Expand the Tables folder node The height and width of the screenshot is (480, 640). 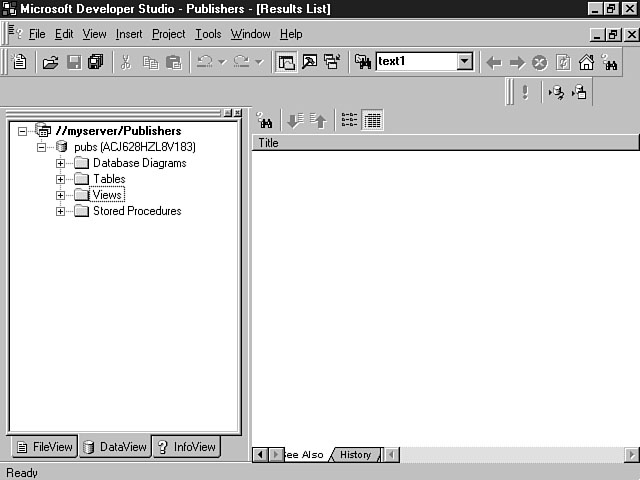coord(60,179)
